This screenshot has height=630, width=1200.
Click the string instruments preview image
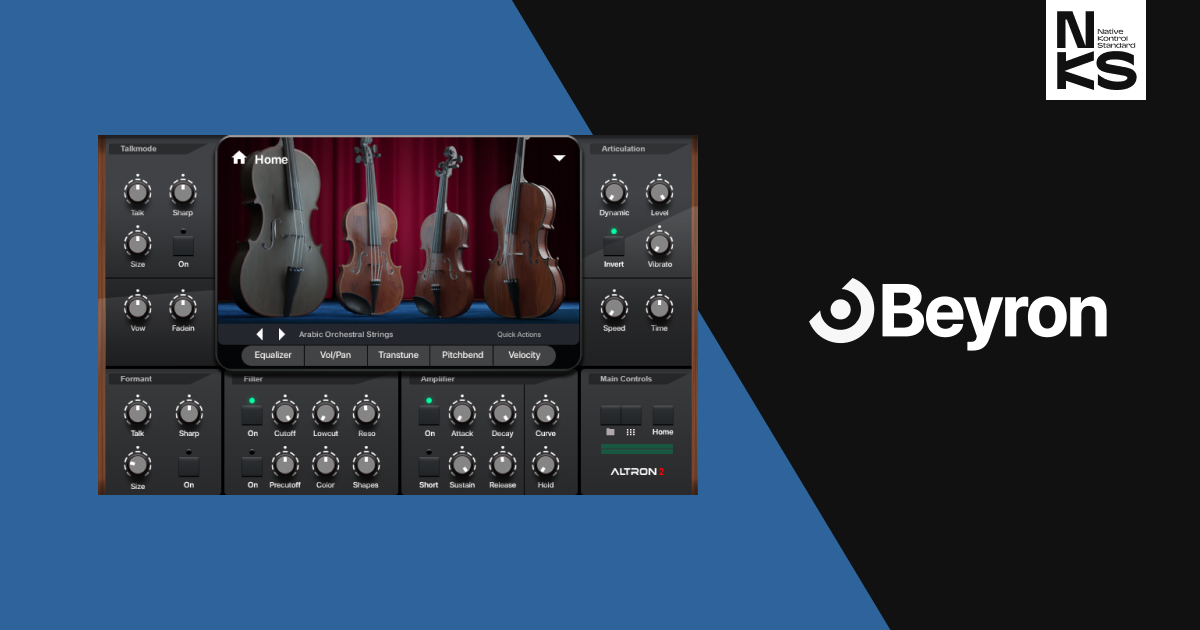pyautogui.click(x=400, y=240)
